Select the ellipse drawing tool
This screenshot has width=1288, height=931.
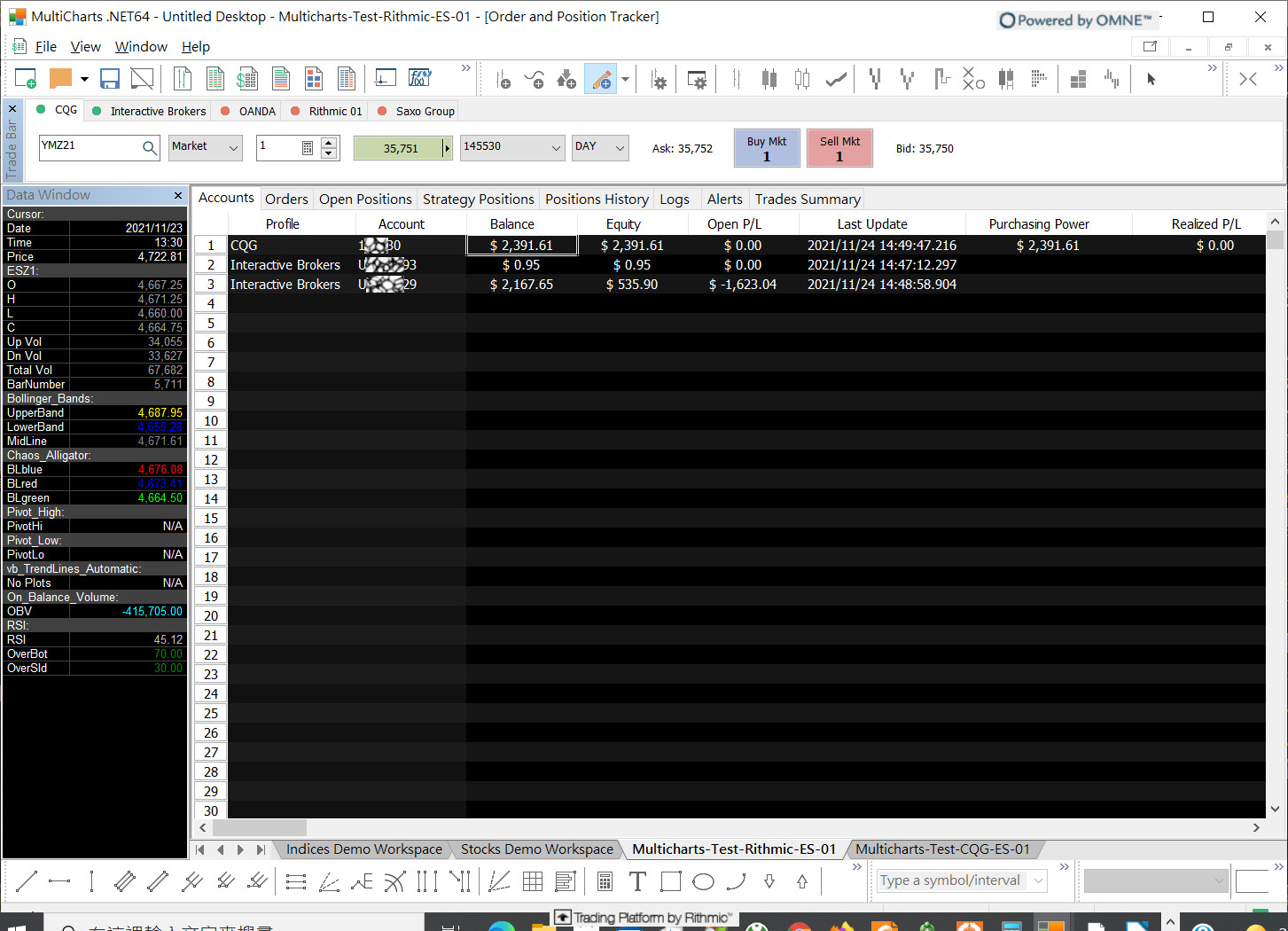pyautogui.click(x=703, y=881)
